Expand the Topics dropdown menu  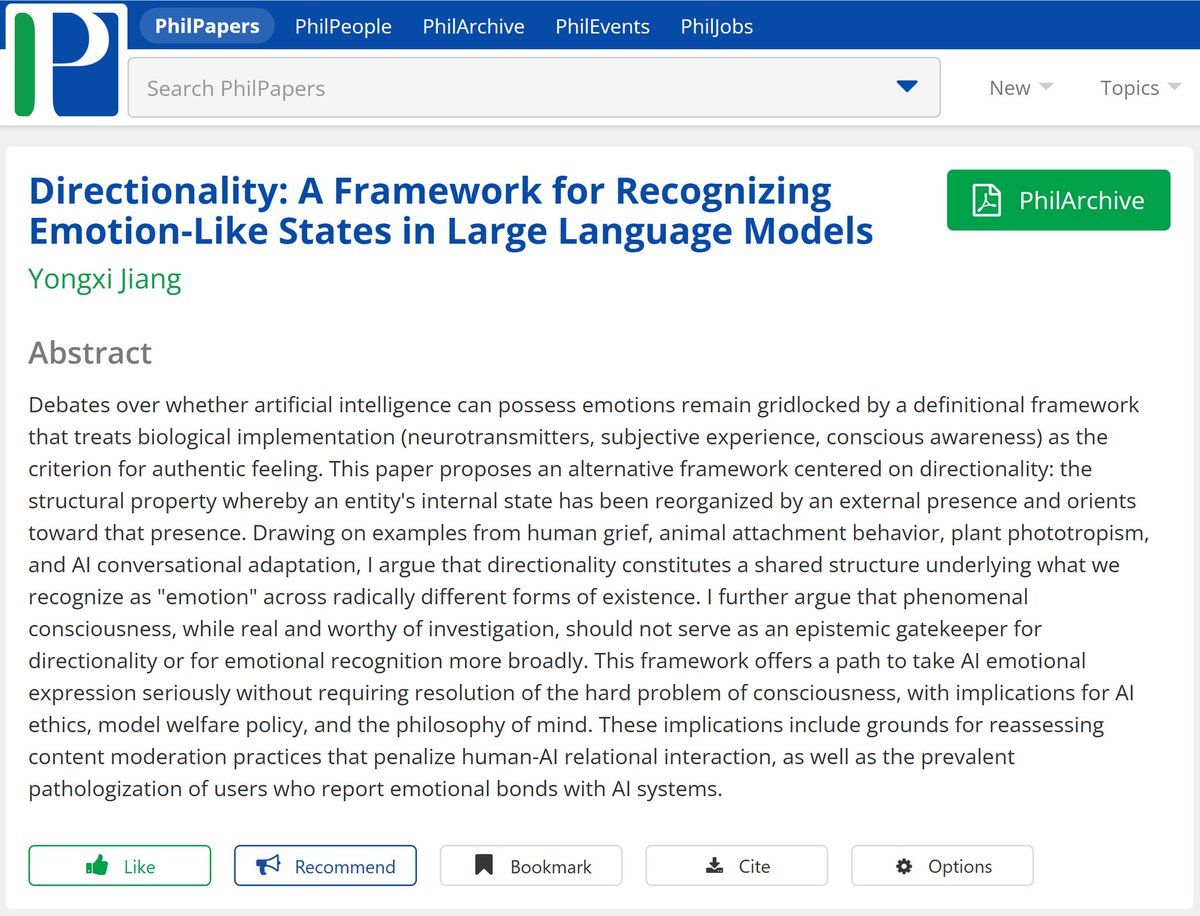pyautogui.click(x=1140, y=88)
